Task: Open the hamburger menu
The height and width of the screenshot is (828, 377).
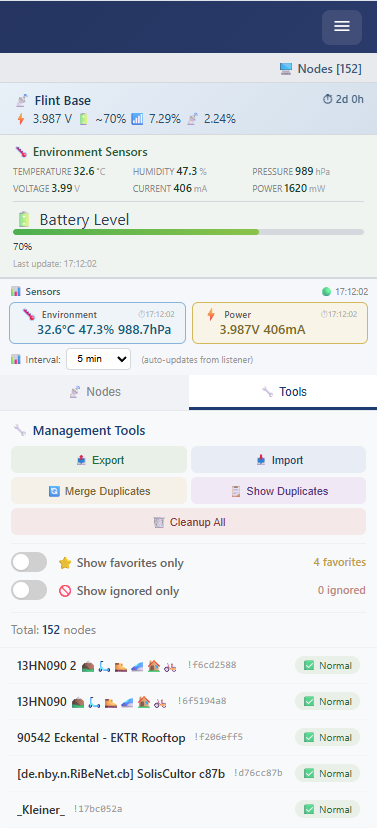Action: [342, 27]
